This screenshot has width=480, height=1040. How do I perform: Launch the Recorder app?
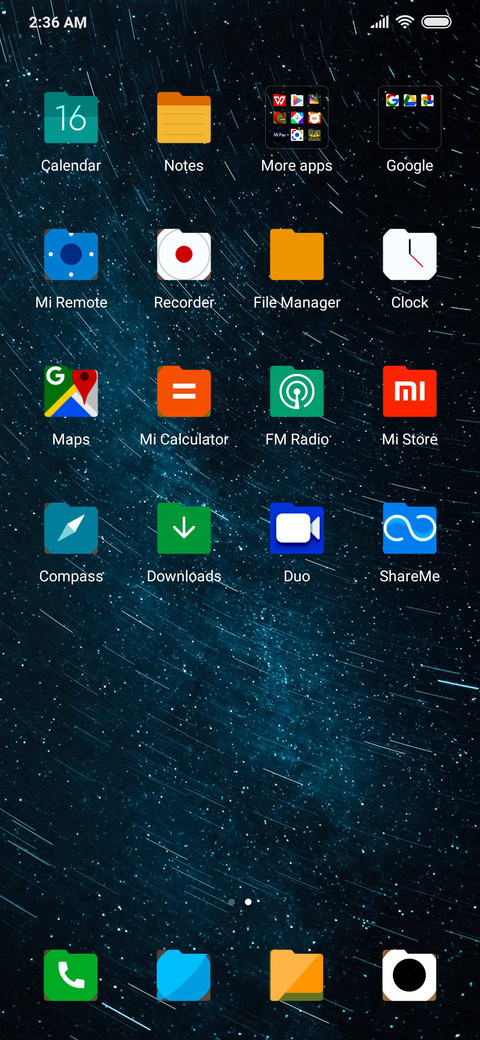point(184,255)
